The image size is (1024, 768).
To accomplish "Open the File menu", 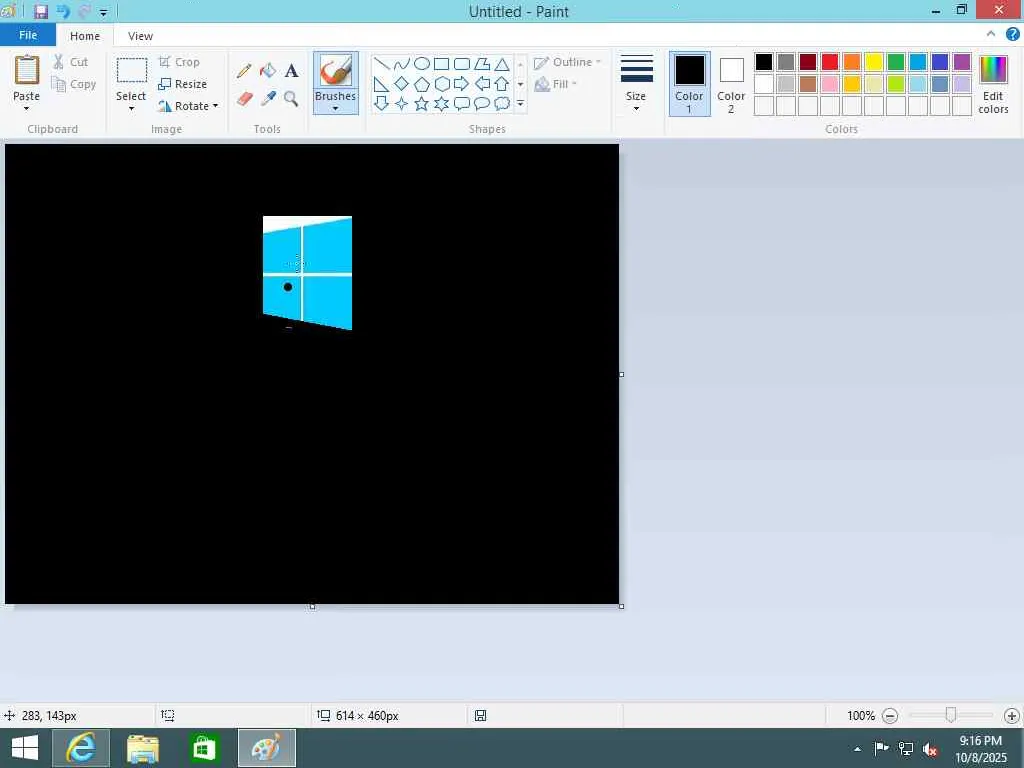I will click(x=27, y=35).
